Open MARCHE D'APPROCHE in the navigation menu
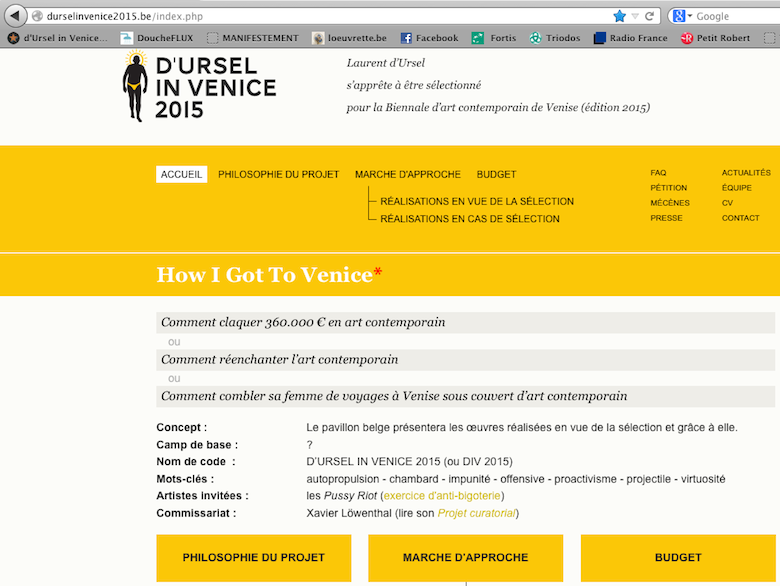780x586 pixels. (408, 175)
